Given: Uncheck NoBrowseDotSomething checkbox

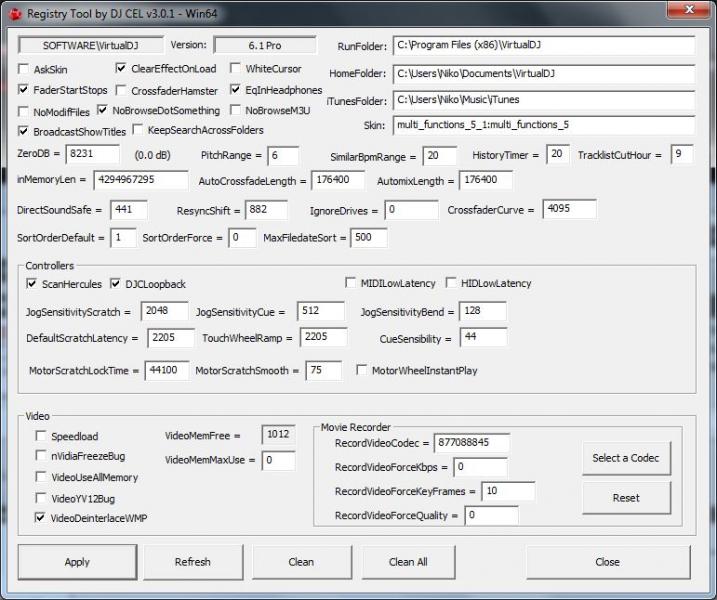Looking at the screenshot, I should (x=102, y=110).
